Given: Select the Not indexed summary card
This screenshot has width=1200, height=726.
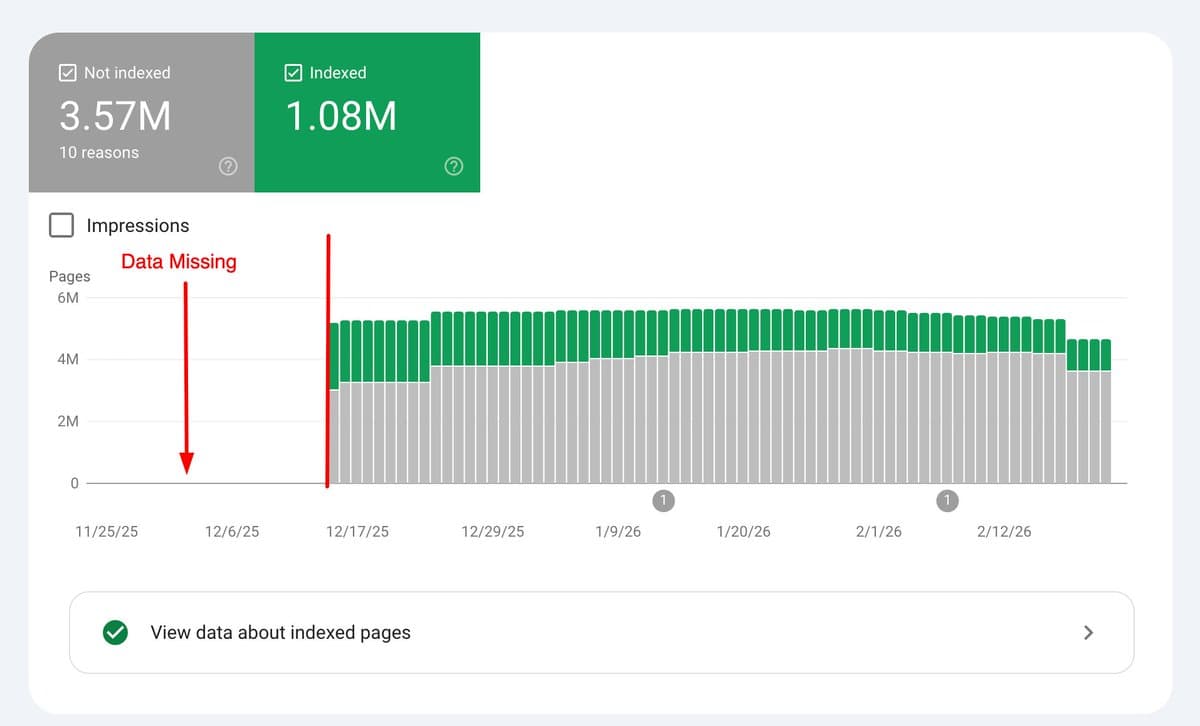Looking at the screenshot, I should click(x=140, y=110).
